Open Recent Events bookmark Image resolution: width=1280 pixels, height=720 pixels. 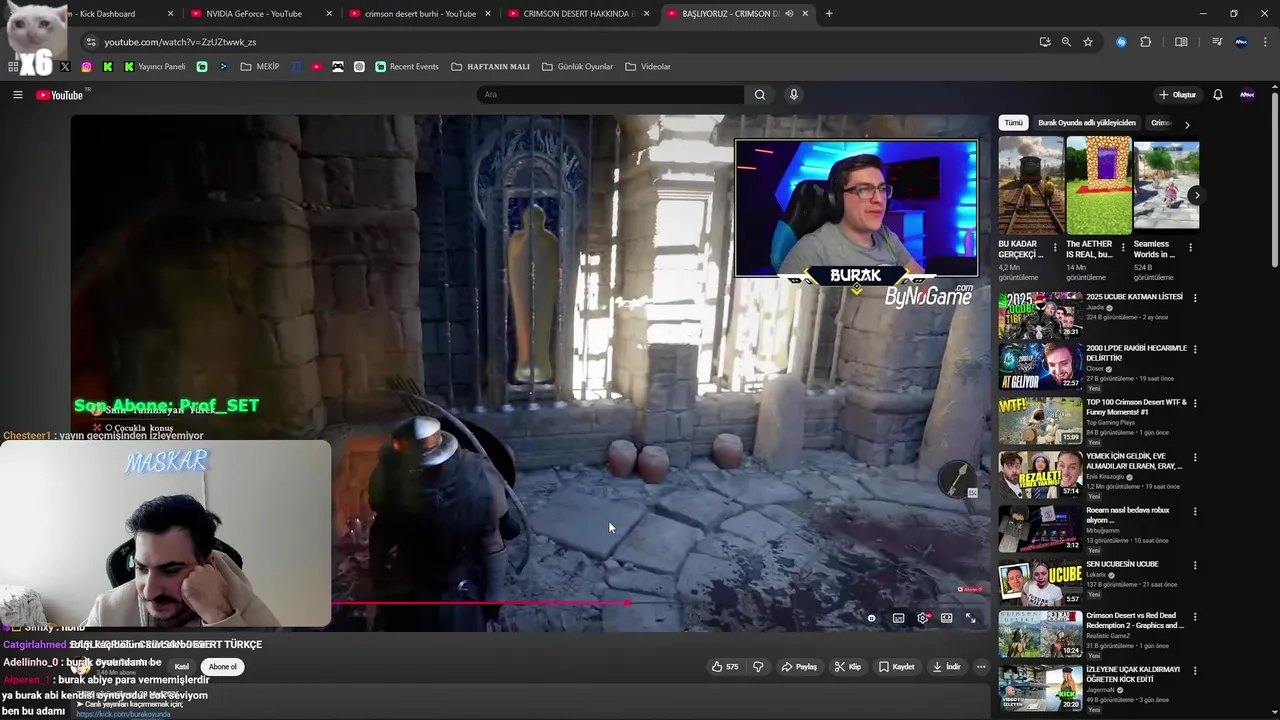(407, 67)
